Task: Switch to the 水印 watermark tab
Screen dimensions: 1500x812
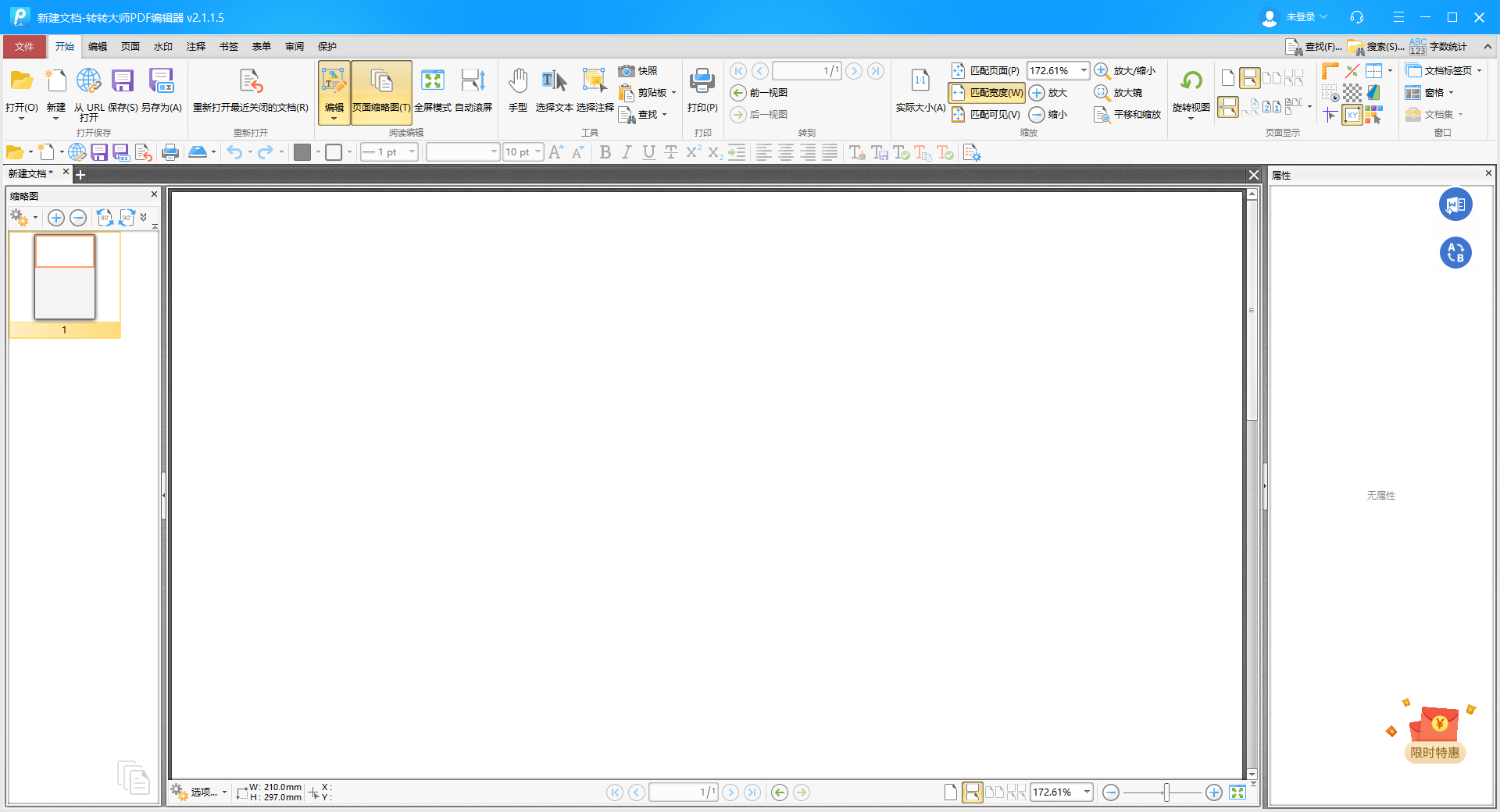Action: [x=163, y=47]
